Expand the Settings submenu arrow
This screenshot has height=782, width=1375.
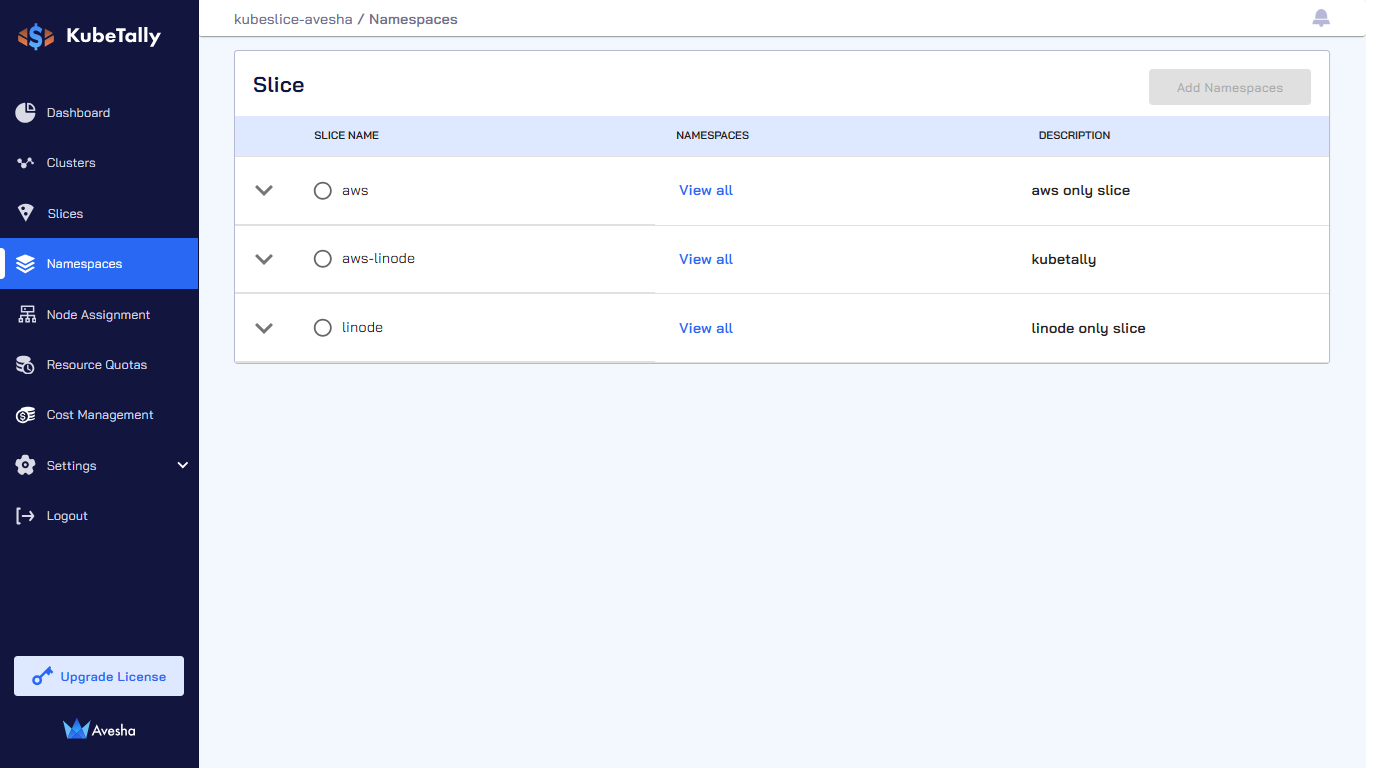(x=182, y=465)
